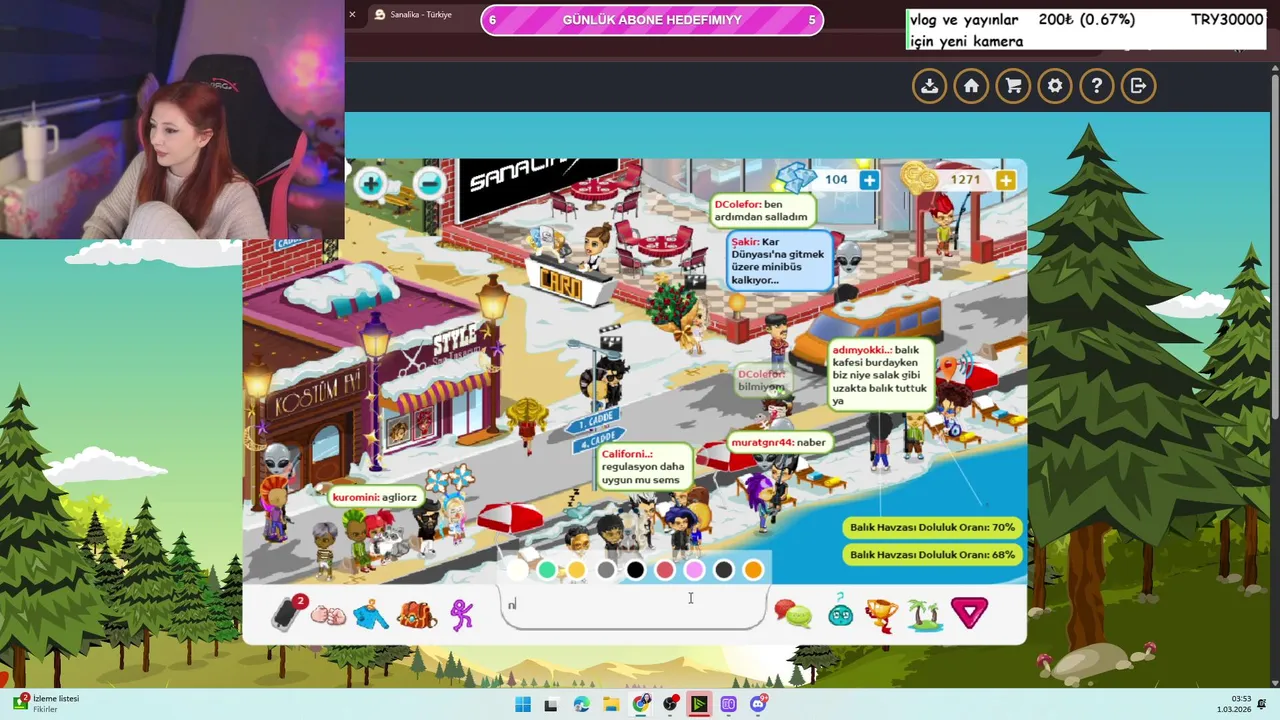The image size is (1280, 720).
Task: Add coins with the yellow plus button
Action: pyautogui.click(x=1005, y=180)
